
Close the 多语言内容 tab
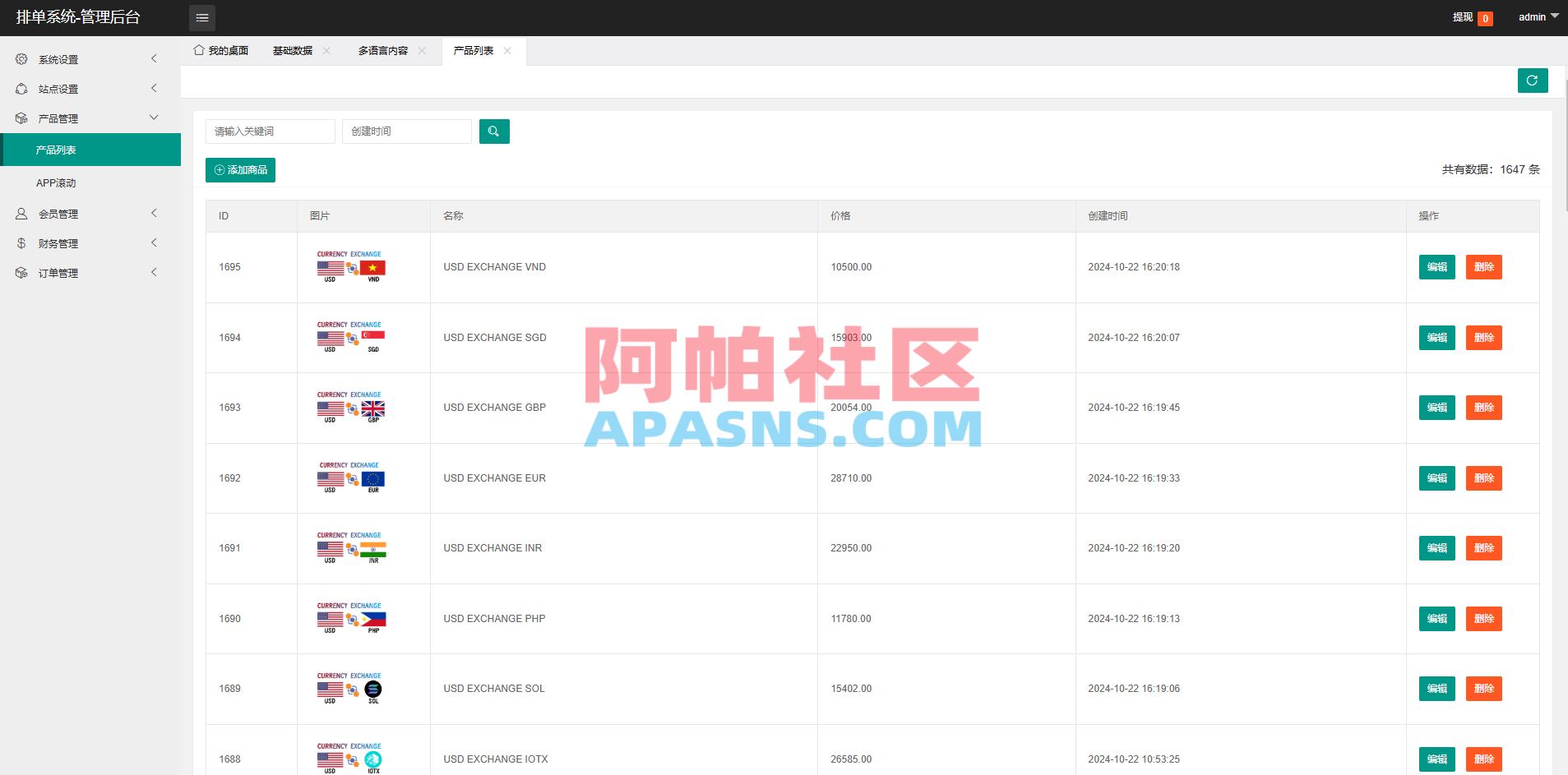pyautogui.click(x=422, y=50)
